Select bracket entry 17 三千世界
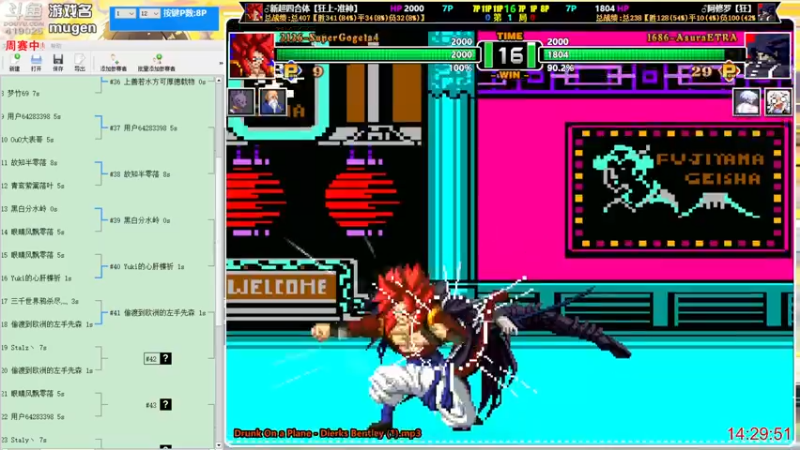Viewport: 800px width, 450px height. point(40,301)
